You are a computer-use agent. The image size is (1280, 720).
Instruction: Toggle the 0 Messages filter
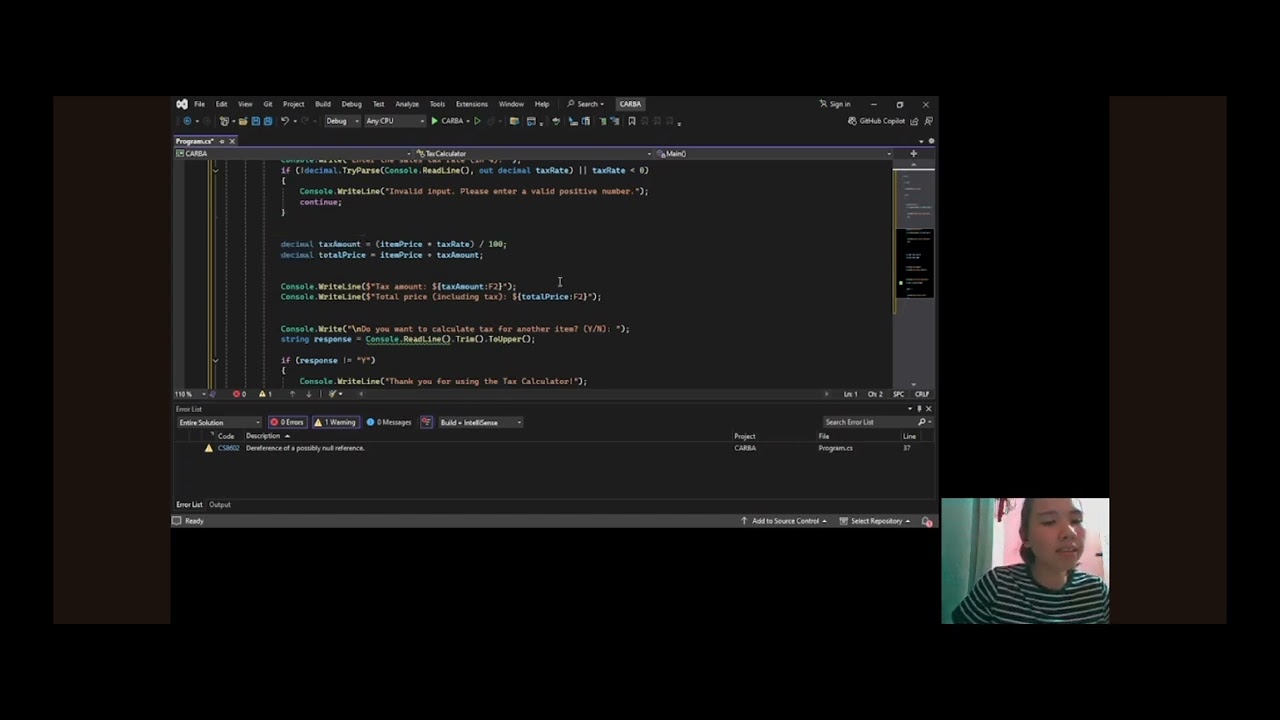pyautogui.click(x=389, y=422)
